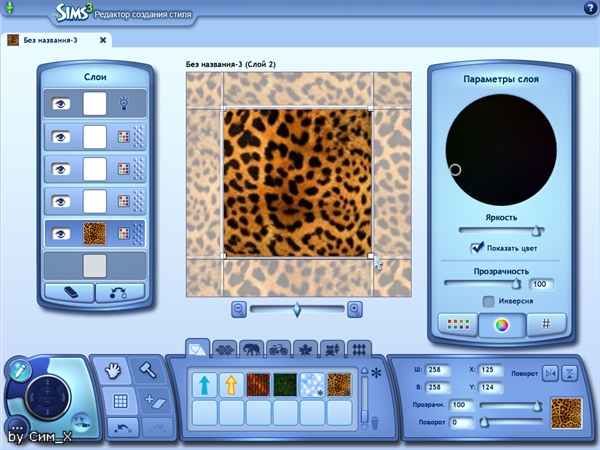Open the color wheel tab

[x=501, y=324]
